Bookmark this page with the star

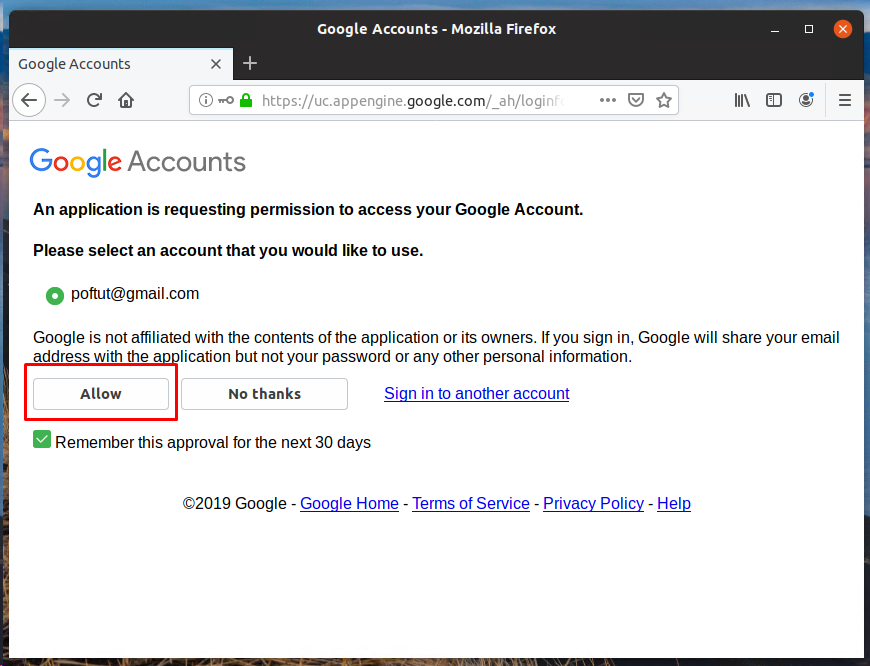tap(664, 100)
